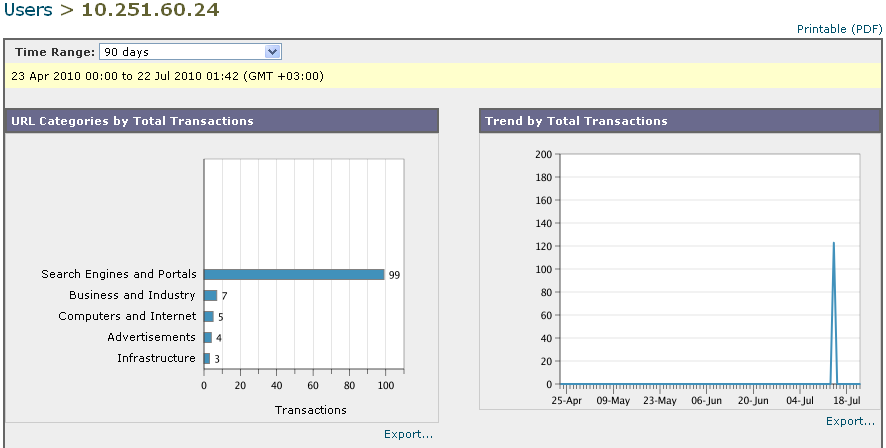Click the 23-May axis label
This screenshot has height=448, width=886.
[x=659, y=401]
